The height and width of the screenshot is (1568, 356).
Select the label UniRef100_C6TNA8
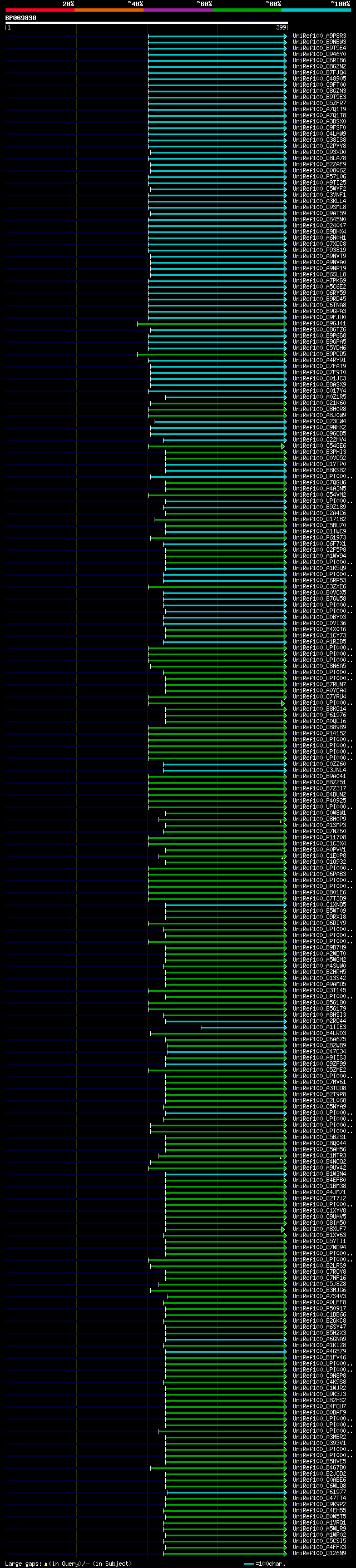coord(319,305)
